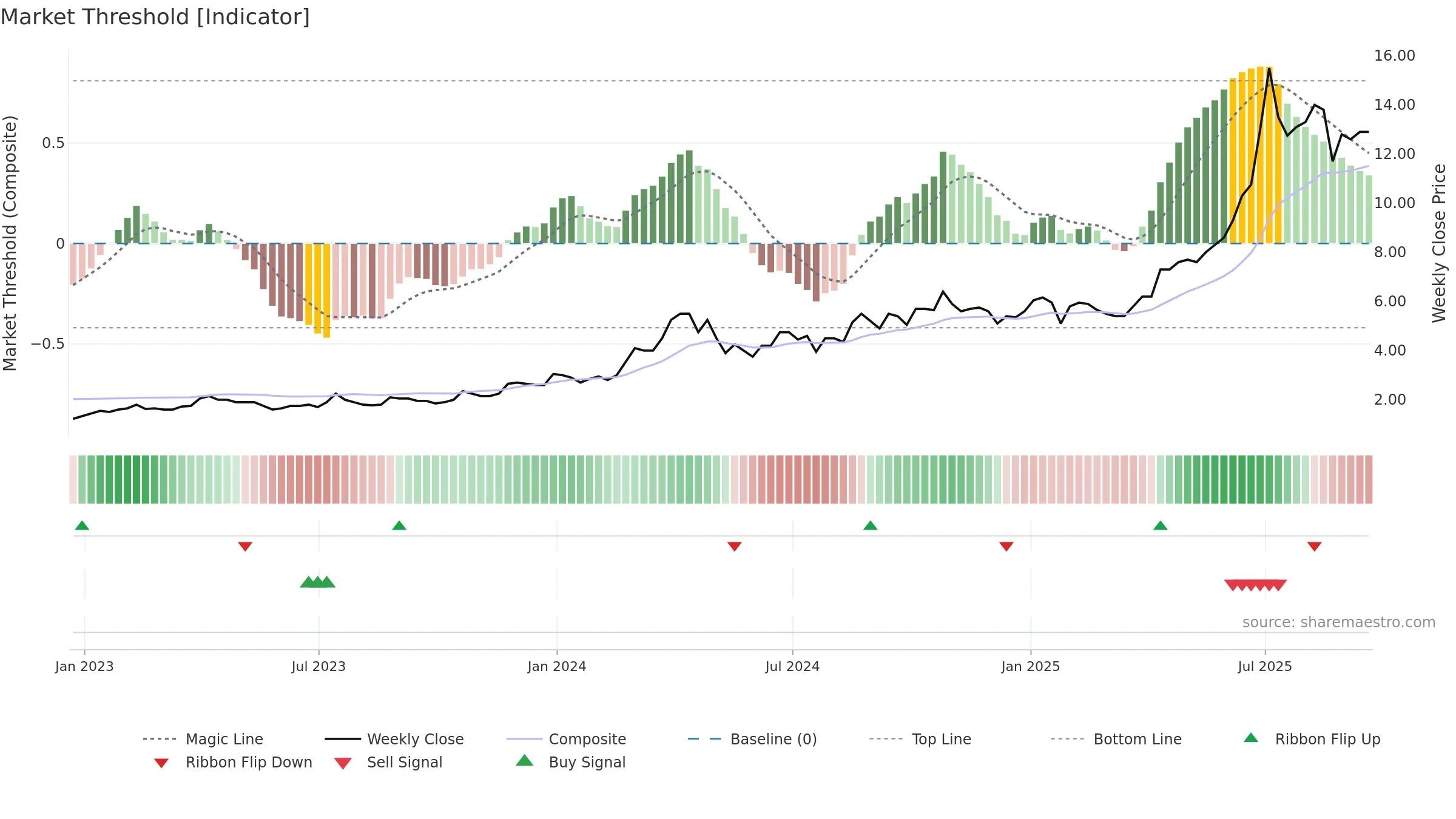The width and height of the screenshot is (1456, 819).
Task: Click the Jan 2024 axis label
Action: coord(557,666)
